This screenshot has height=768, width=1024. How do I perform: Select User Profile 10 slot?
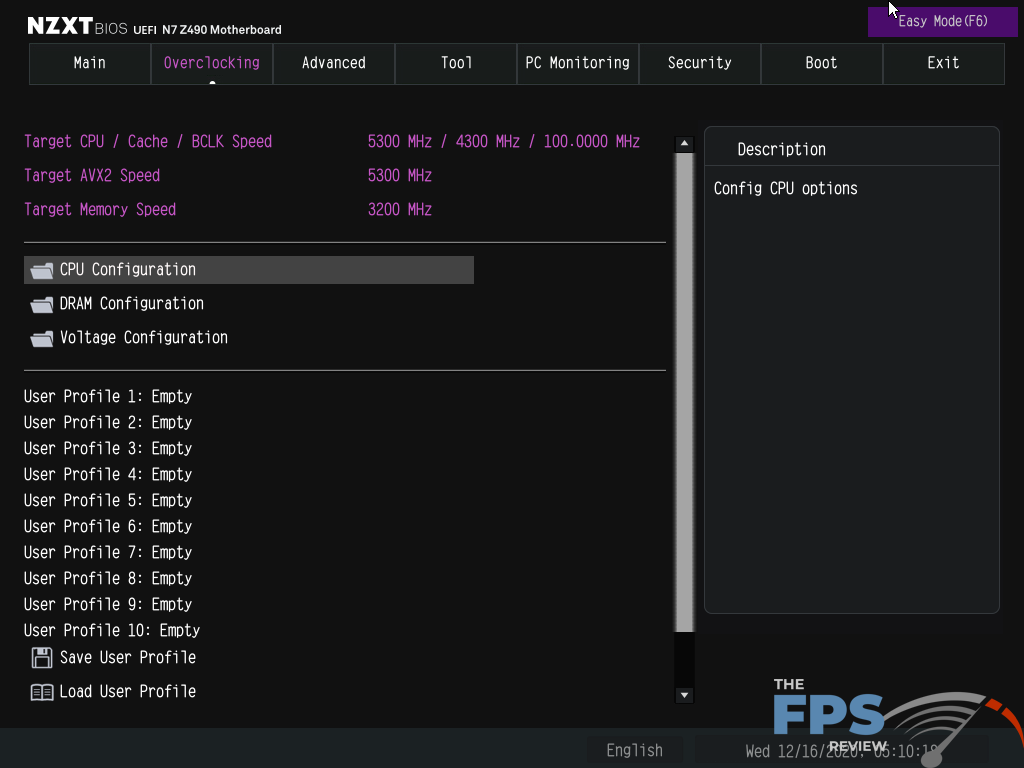(x=111, y=630)
